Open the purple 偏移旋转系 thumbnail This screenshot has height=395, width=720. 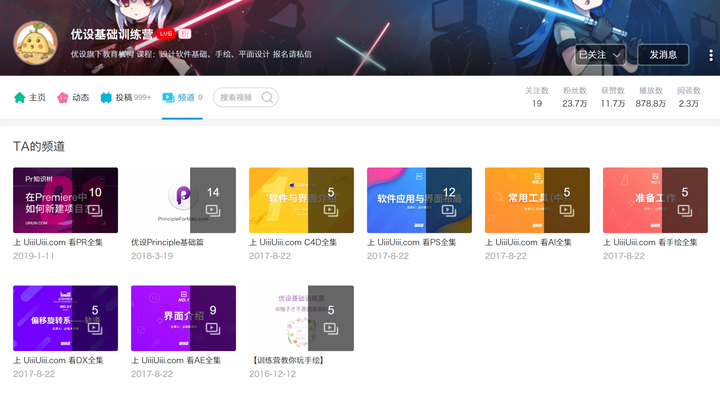click(66, 318)
